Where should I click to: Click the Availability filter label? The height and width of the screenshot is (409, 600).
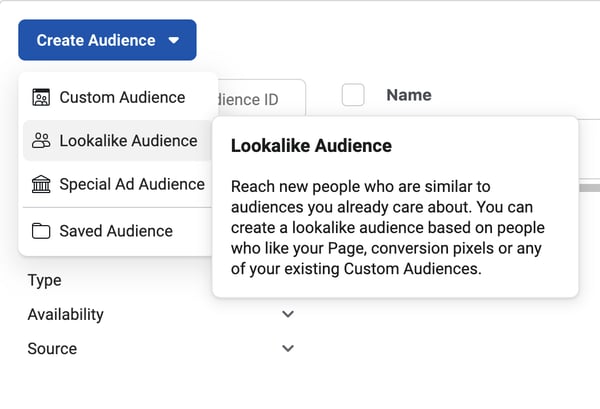(x=66, y=314)
